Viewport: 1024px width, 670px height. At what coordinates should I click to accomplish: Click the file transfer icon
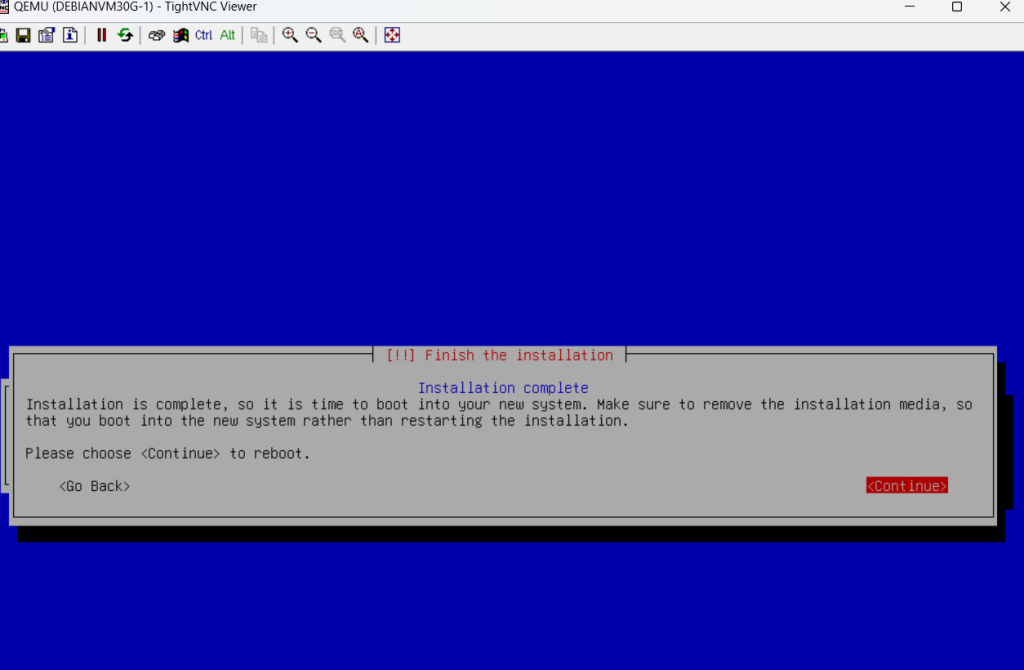click(x=259, y=35)
